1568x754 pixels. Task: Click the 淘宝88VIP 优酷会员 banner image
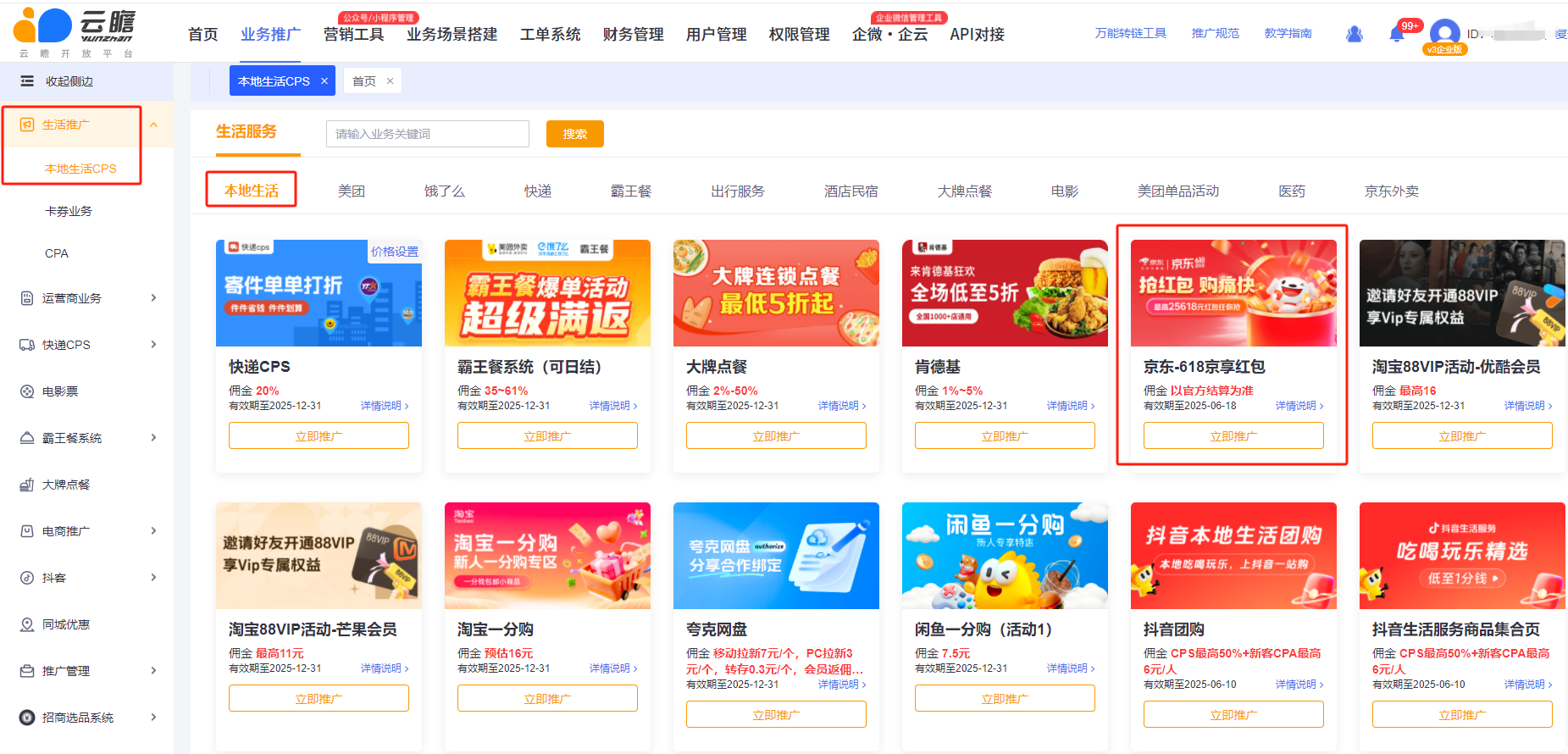1462,293
